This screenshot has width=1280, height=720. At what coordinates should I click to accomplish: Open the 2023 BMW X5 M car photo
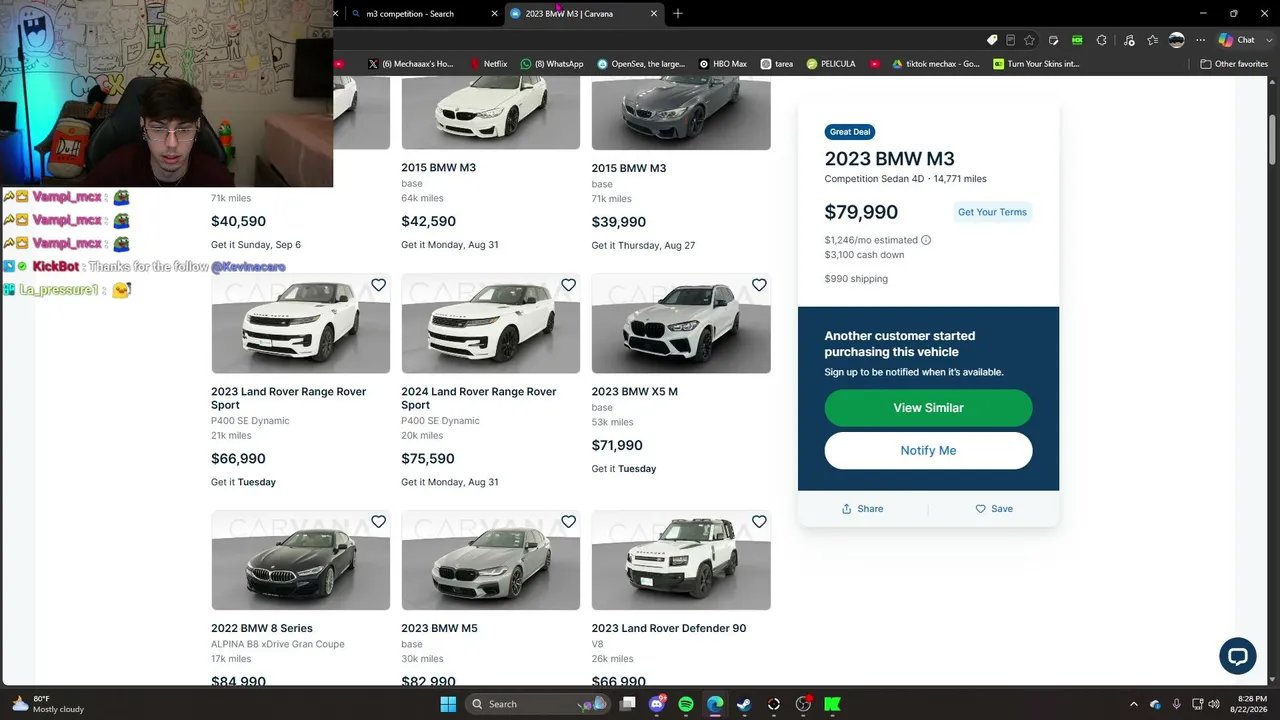point(681,324)
